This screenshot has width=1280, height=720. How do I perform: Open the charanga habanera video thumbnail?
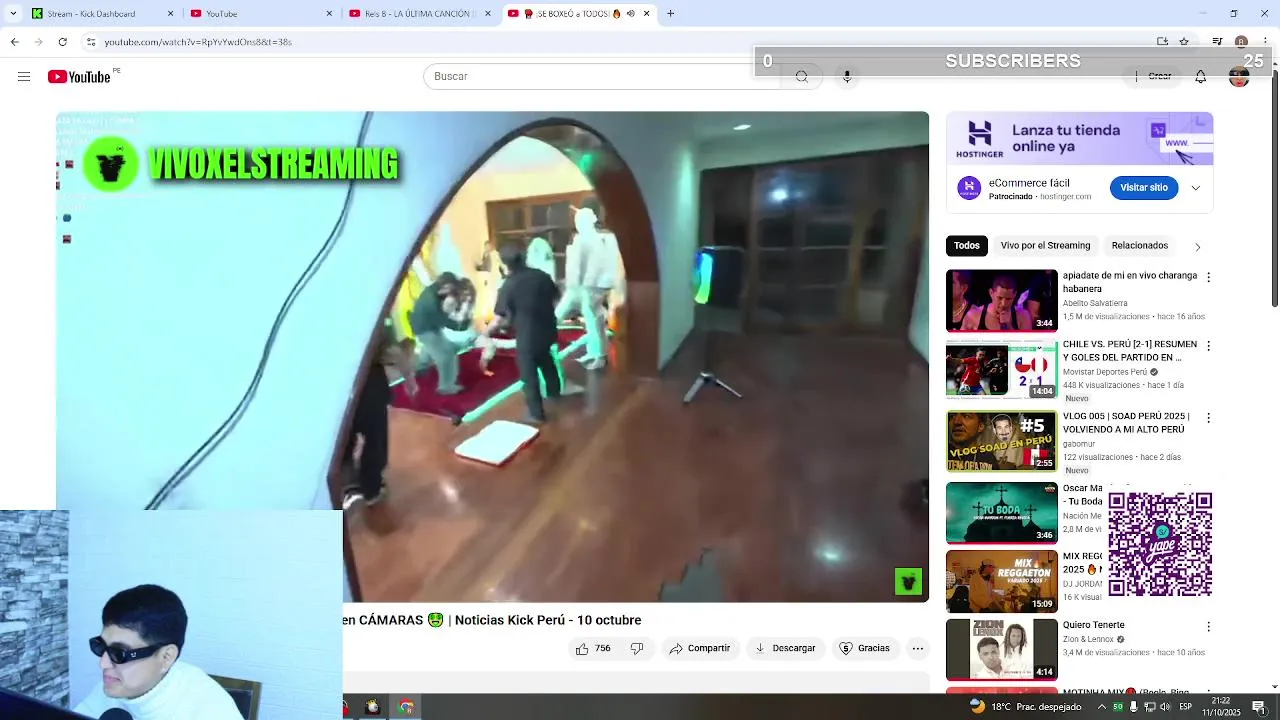click(1001, 301)
